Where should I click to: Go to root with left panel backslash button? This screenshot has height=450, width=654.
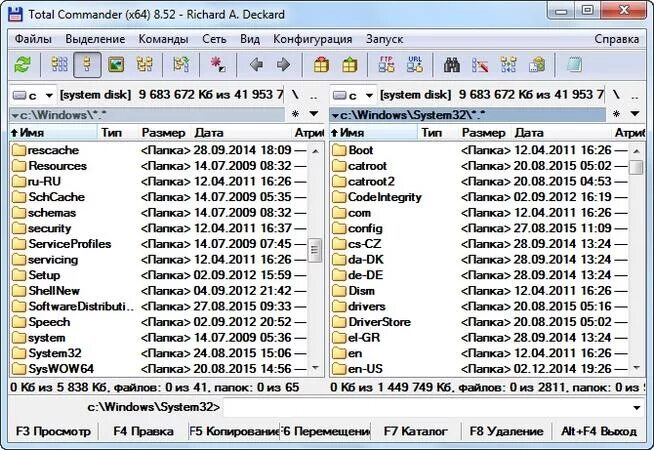(295, 96)
